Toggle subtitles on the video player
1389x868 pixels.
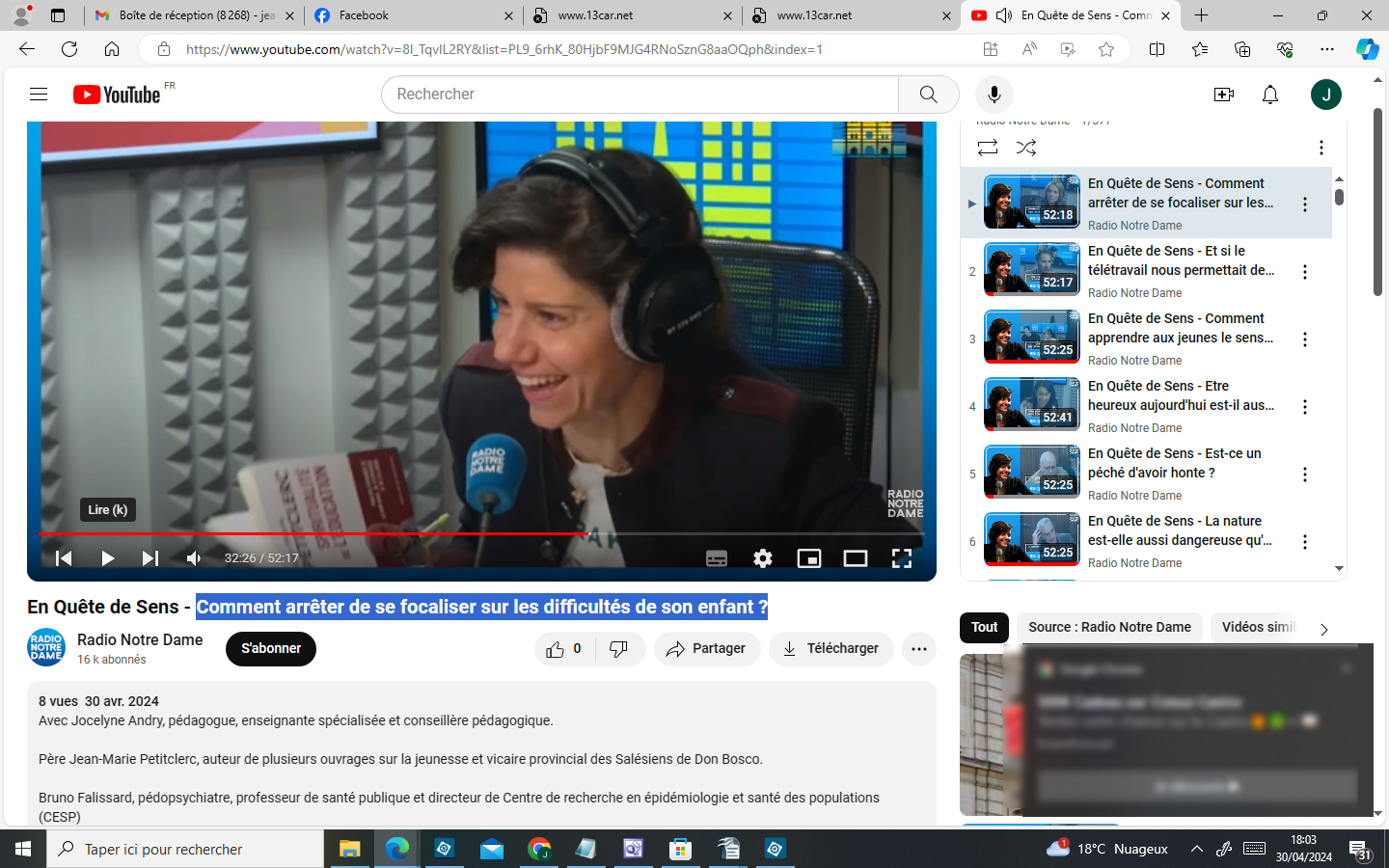[x=717, y=558]
